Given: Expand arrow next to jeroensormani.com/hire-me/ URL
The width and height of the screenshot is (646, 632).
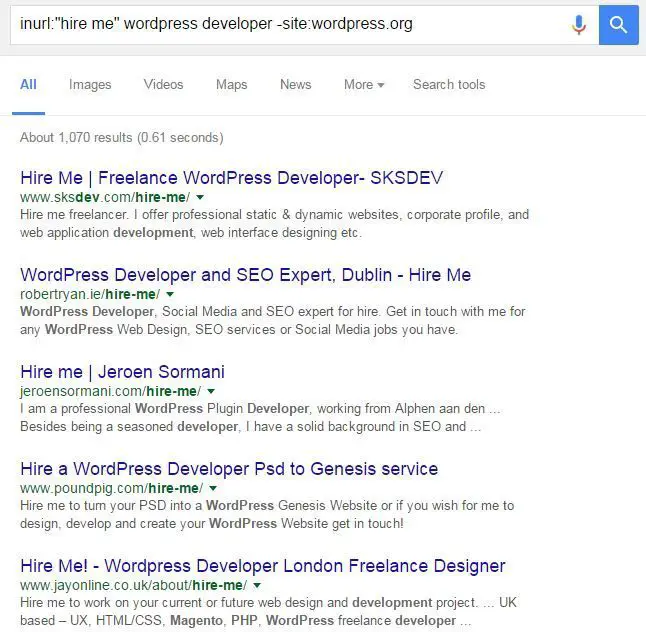Looking at the screenshot, I should coord(211,391).
